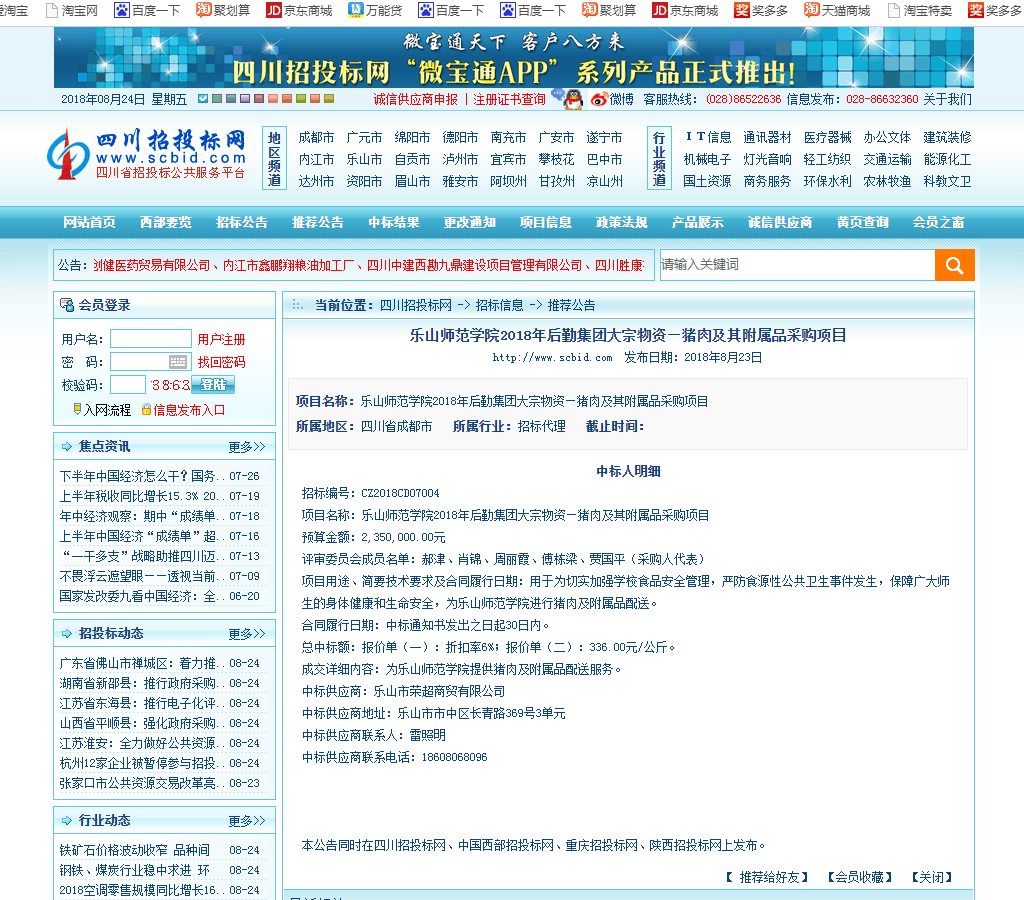This screenshot has width=1024, height=900.
Task: Click the red 用户注册 link
Action: pyautogui.click(x=221, y=340)
